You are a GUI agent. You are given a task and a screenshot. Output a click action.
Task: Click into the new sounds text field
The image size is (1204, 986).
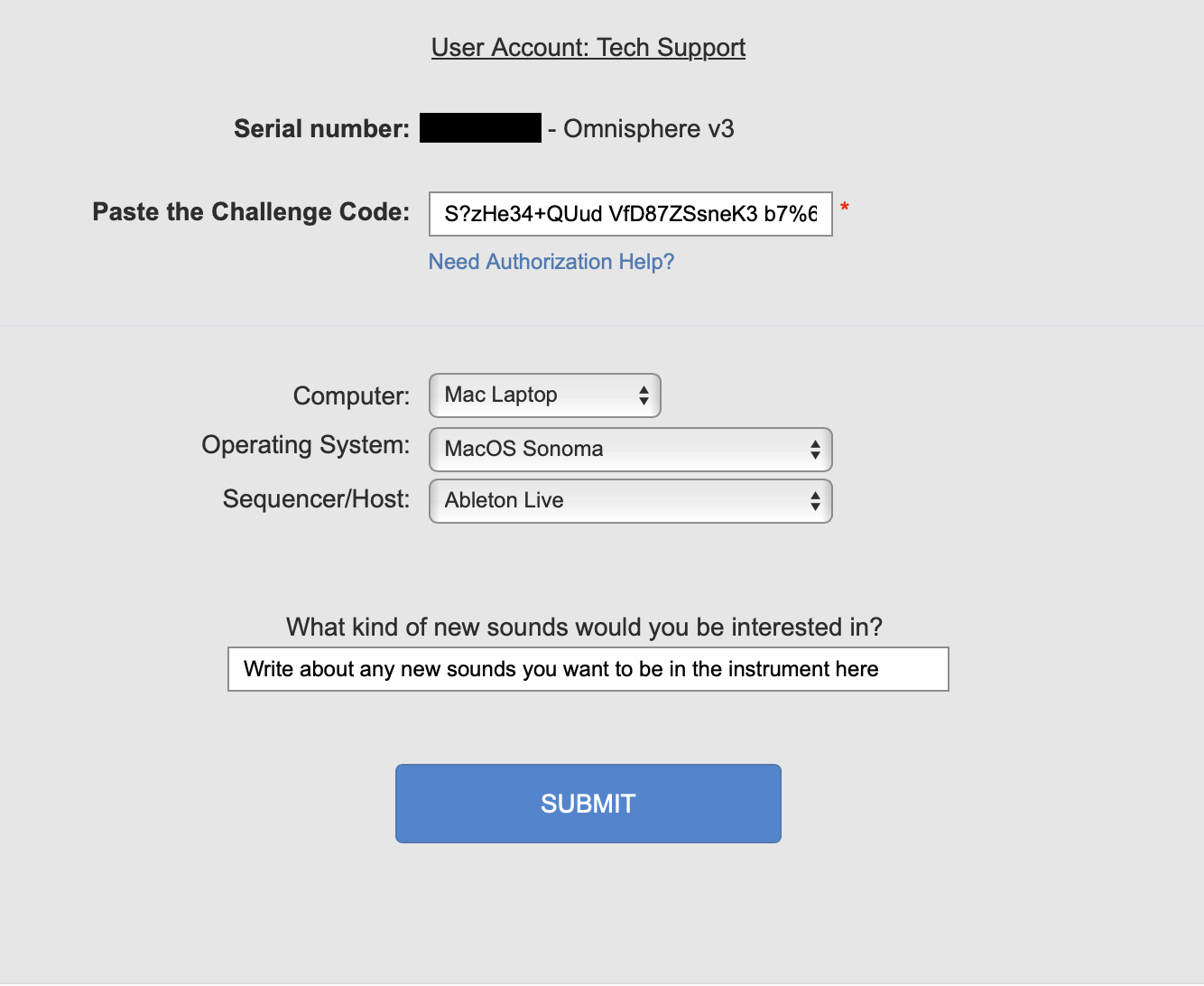pos(588,669)
